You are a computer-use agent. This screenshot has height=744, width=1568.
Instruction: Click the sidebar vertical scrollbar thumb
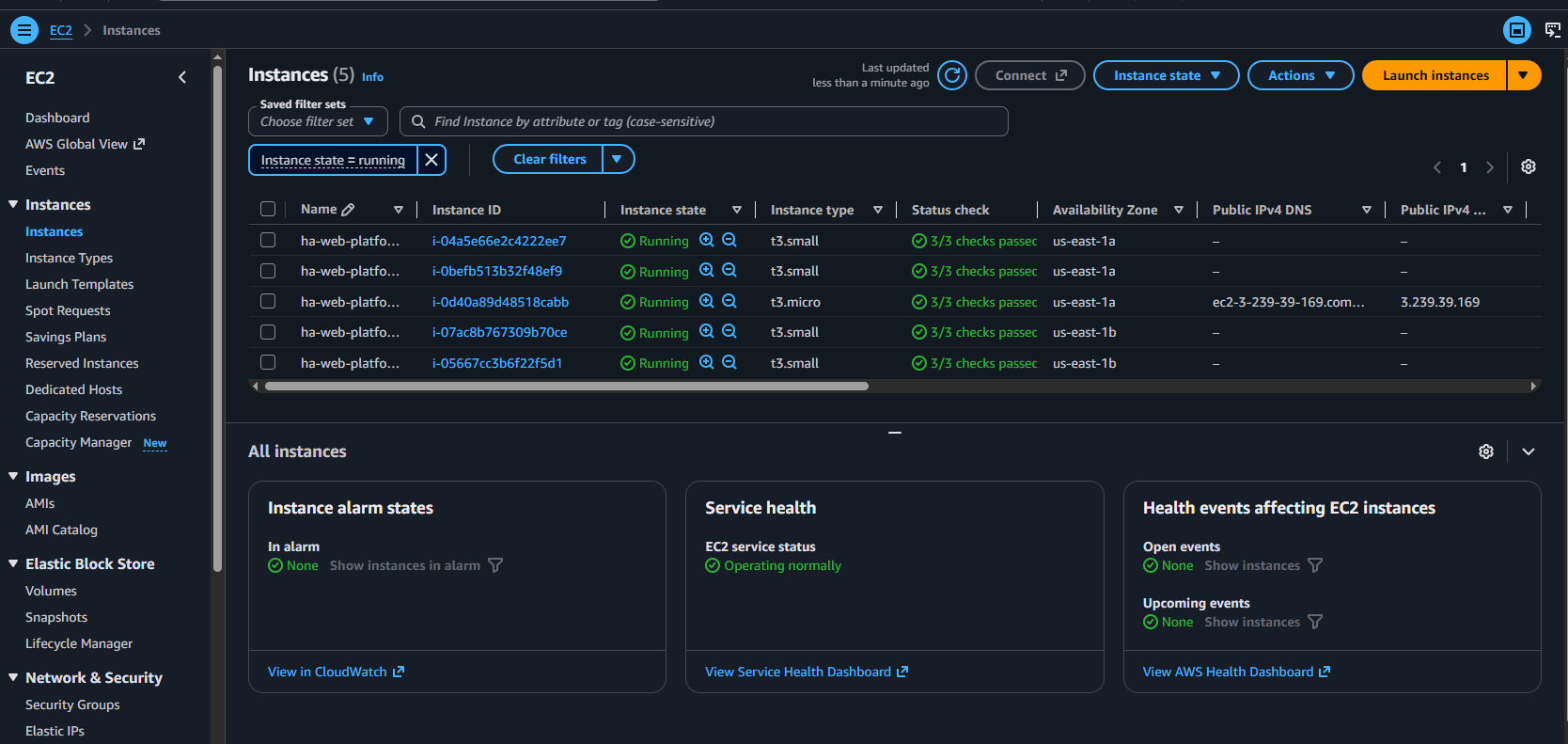218,317
